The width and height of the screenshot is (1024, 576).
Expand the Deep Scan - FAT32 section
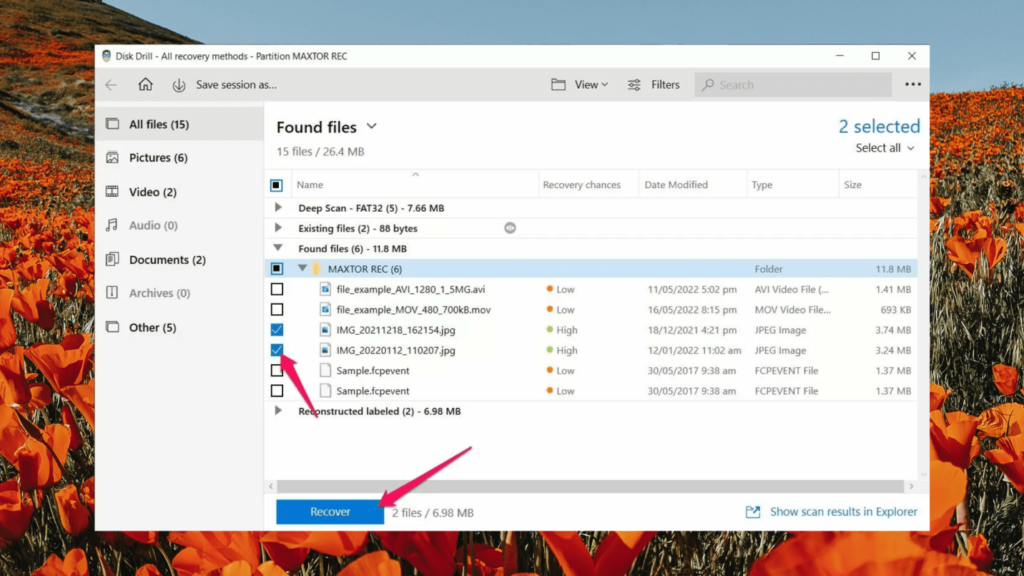pyautogui.click(x=281, y=208)
